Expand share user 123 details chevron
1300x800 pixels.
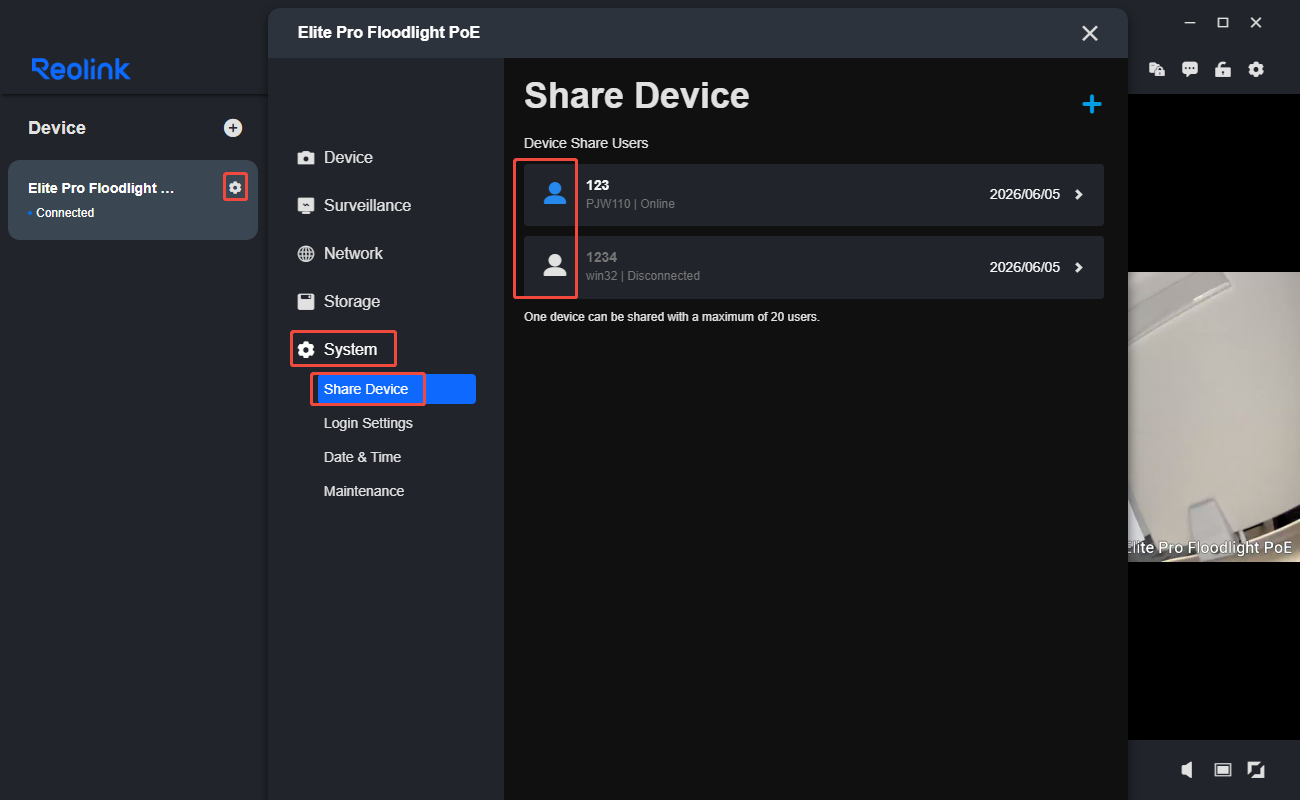pos(1078,195)
